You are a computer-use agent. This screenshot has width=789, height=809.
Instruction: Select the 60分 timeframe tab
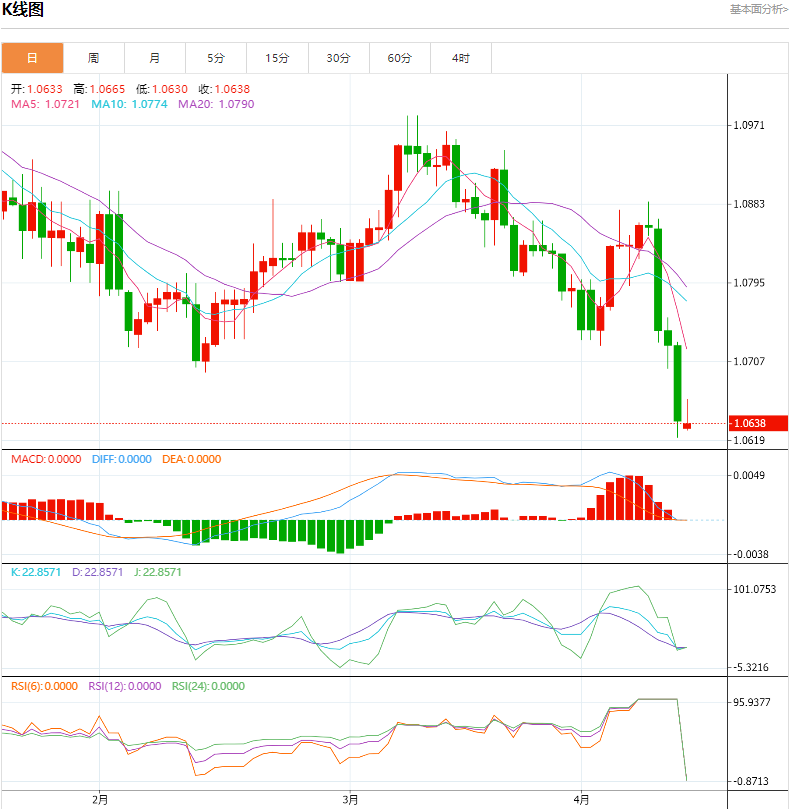tap(400, 58)
